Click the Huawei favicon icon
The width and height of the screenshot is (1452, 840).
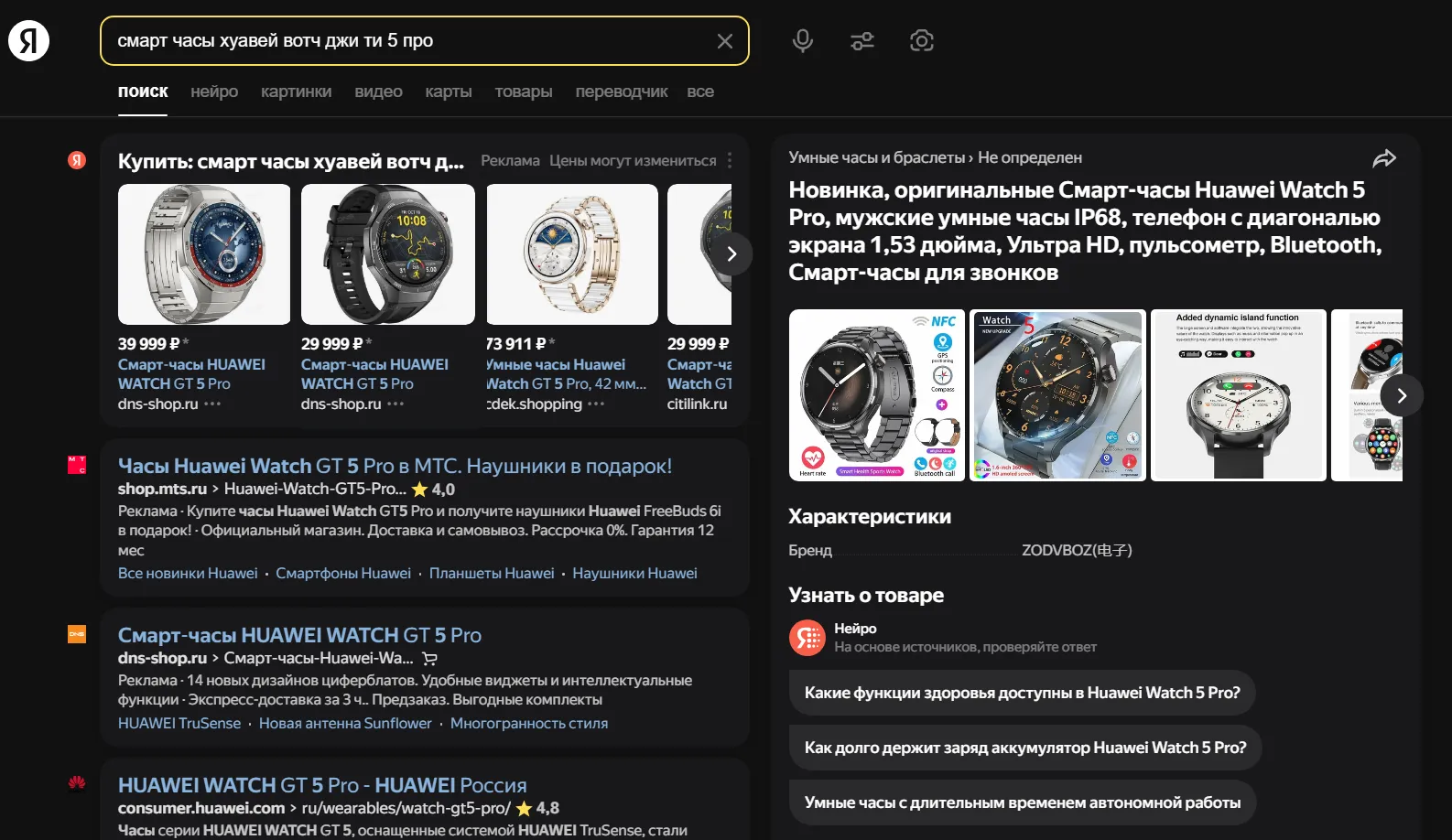[77, 783]
